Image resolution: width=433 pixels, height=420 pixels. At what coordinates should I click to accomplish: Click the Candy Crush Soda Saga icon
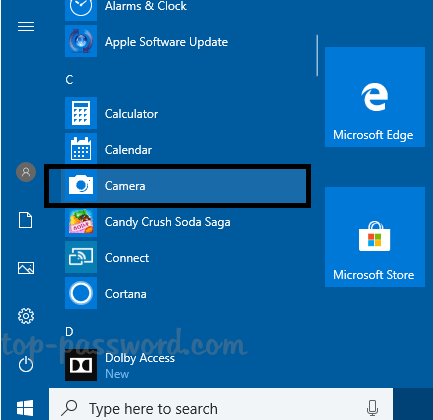(81, 221)
